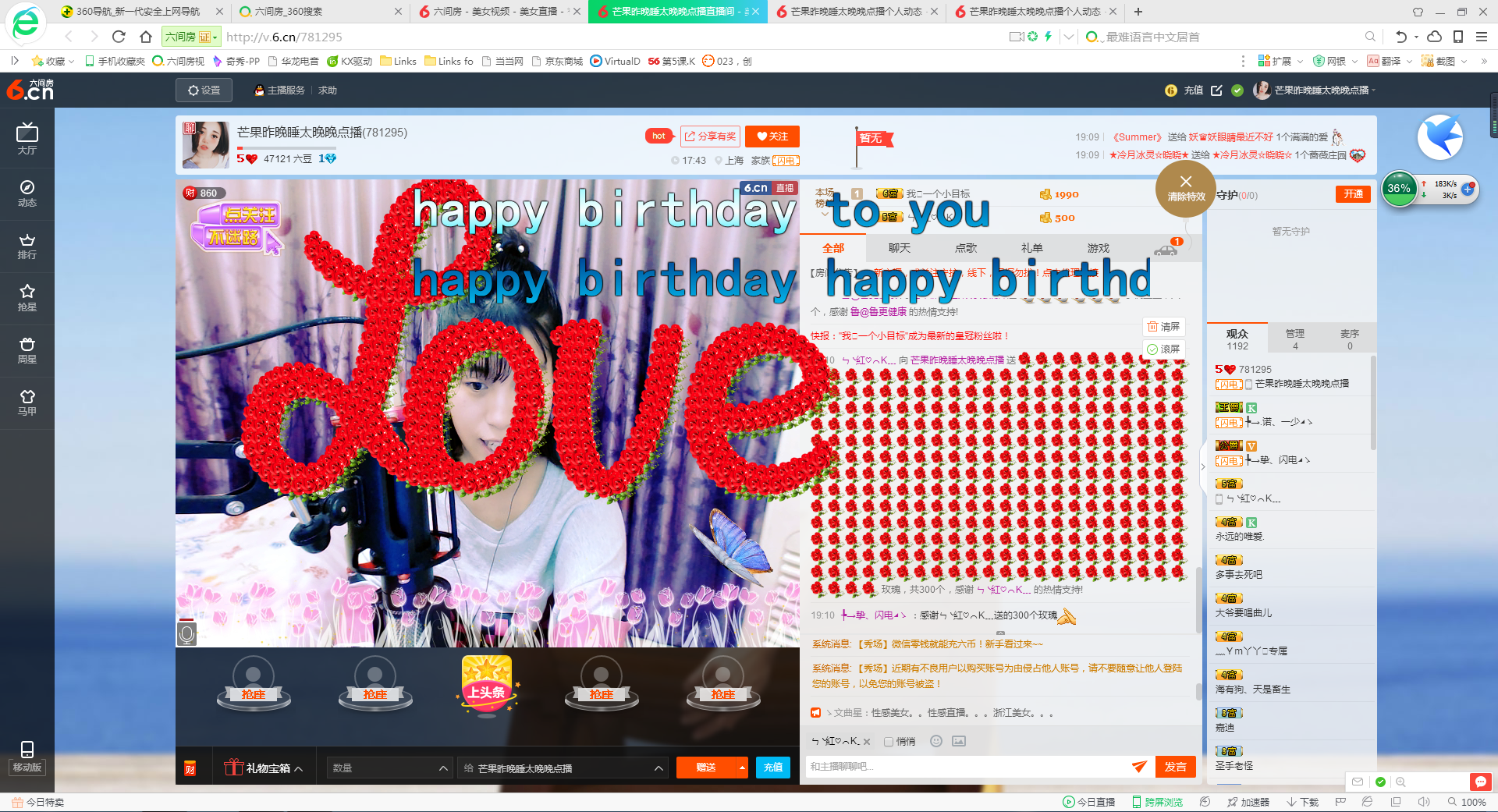Click the 36% speed ball indicator
The width and height of the screenshot is (1498, 812).
[1399, 189]
